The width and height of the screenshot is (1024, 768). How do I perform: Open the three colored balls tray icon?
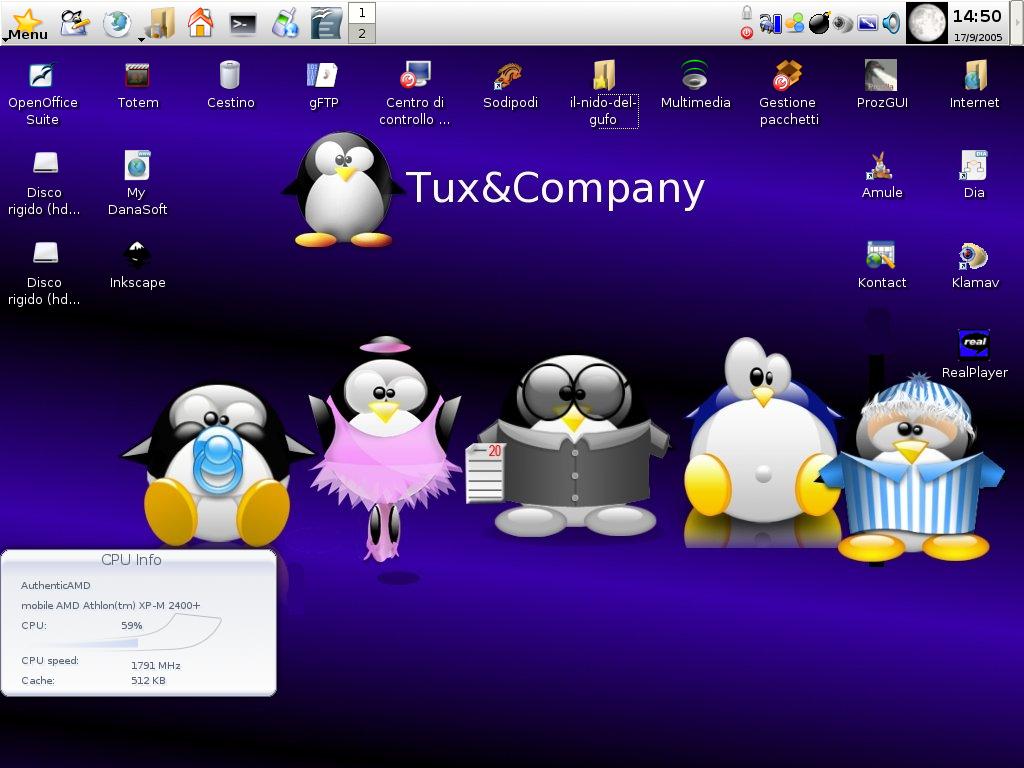795,24
